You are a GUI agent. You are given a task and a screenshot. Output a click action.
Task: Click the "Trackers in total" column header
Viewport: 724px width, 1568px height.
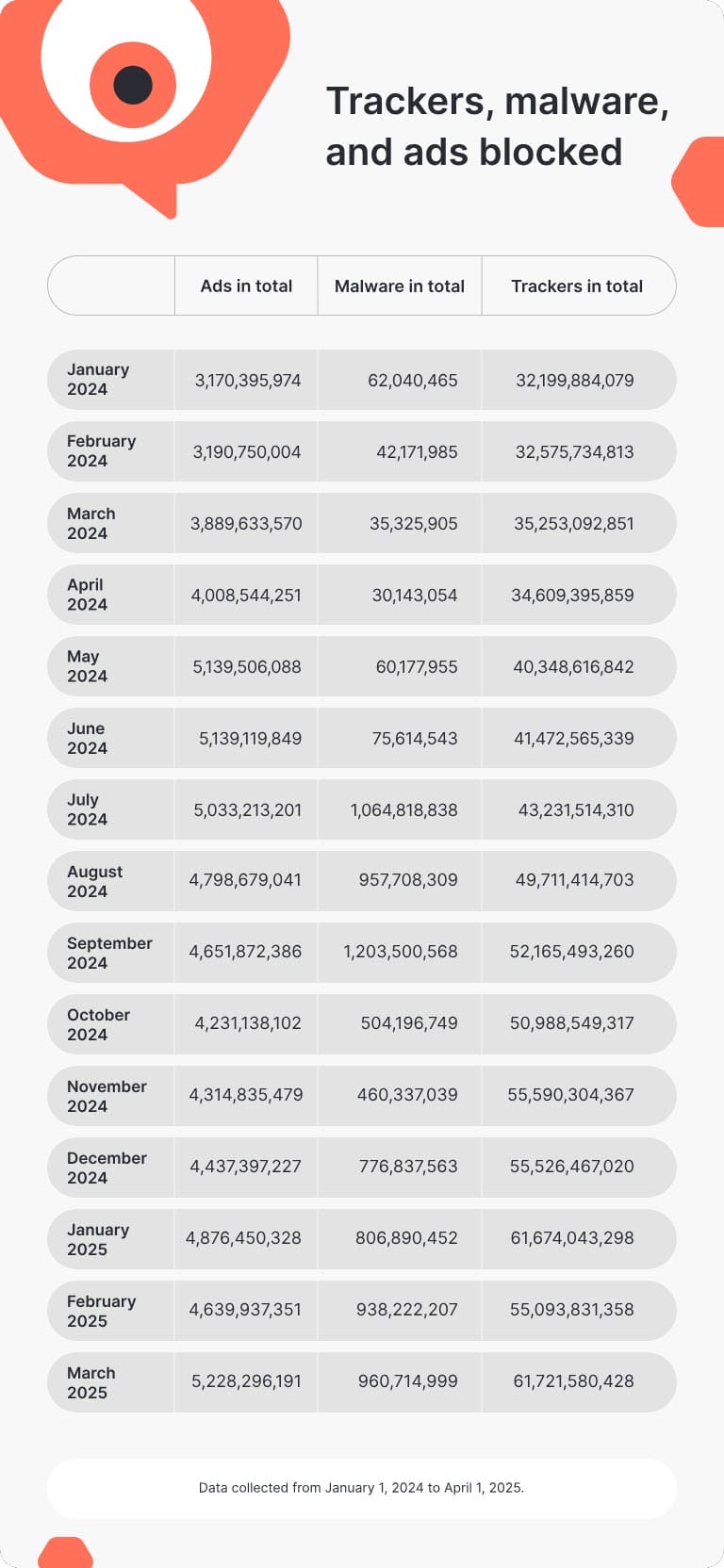[577, 286]
